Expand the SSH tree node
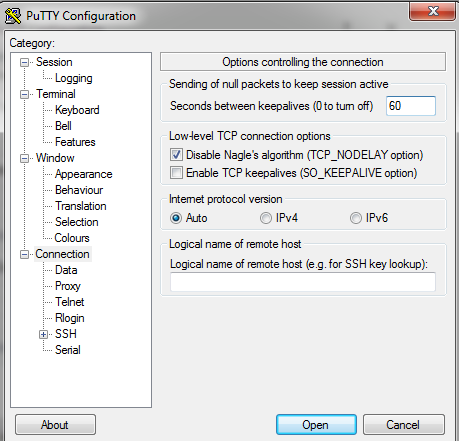Screen dimensions: 459x441 tap(43, 334)
